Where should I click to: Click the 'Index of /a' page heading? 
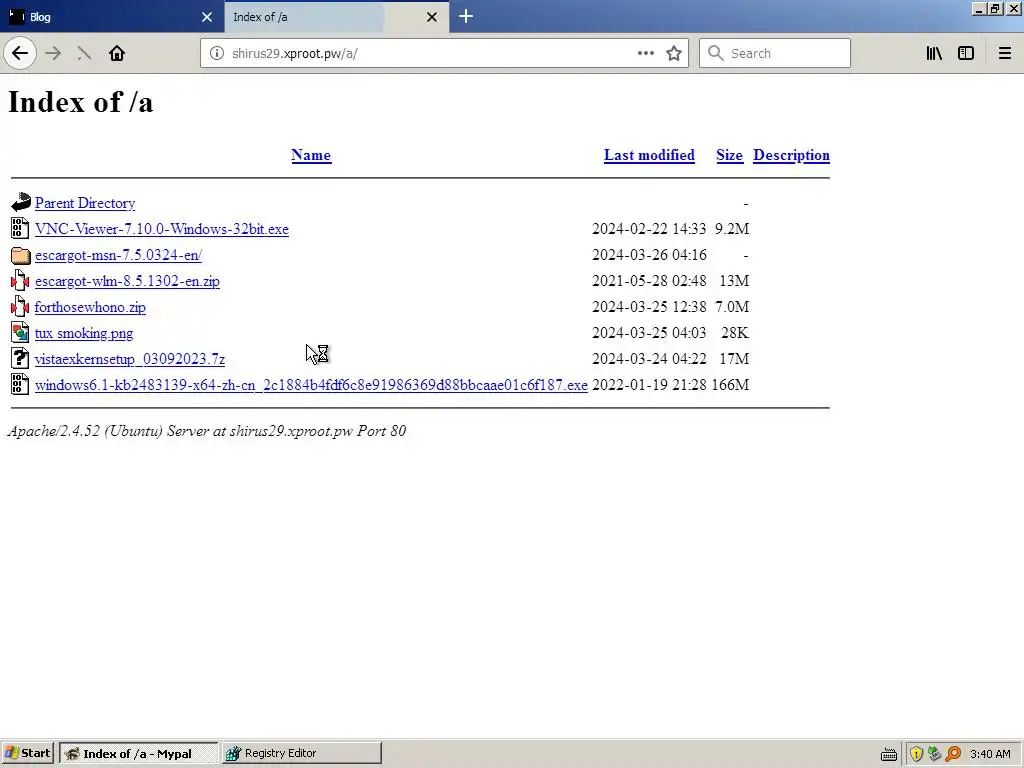point(81,102)
